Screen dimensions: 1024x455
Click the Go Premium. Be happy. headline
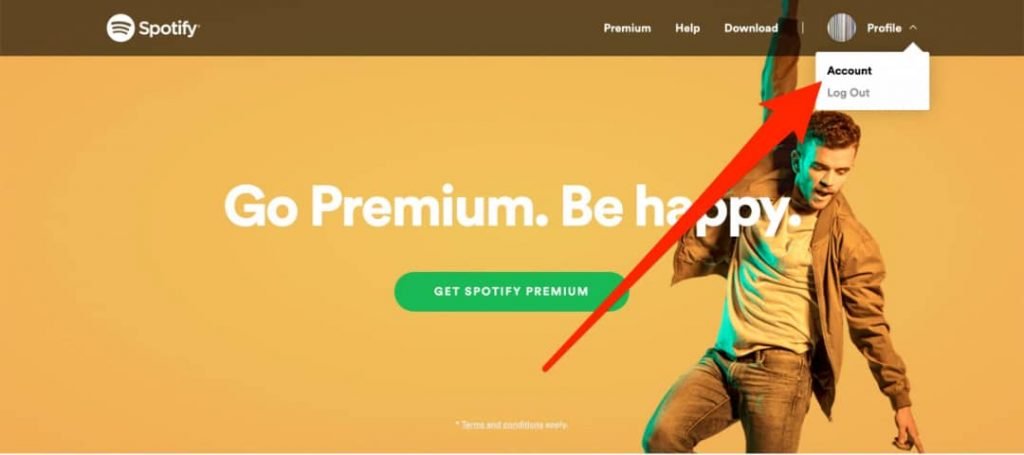point(511,206)
